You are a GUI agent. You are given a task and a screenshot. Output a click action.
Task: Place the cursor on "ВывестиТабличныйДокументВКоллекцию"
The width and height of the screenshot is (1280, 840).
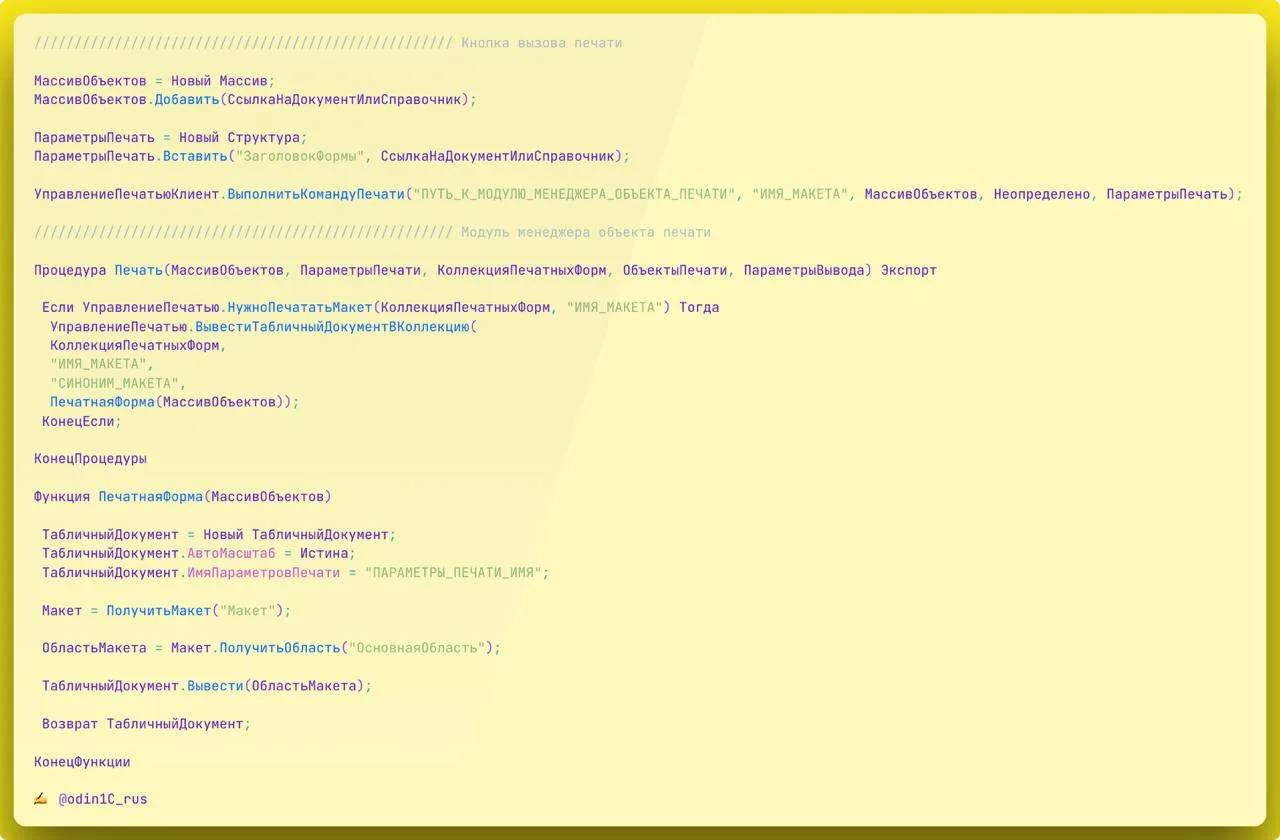click(x=332, y=327)
